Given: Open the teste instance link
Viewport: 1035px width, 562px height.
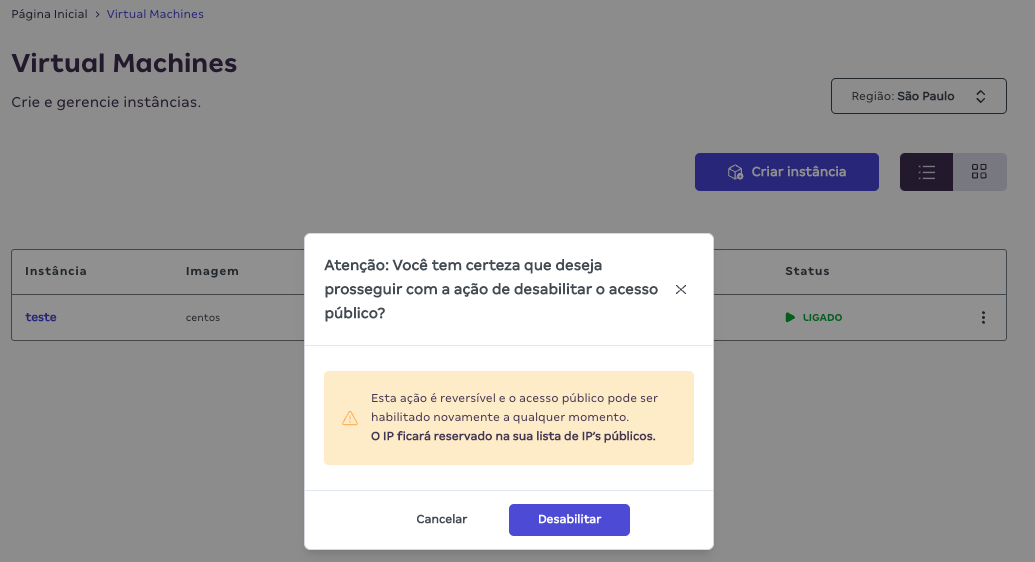Looking at the screenshot, I should pyautogui.click(x=41, y=317).
